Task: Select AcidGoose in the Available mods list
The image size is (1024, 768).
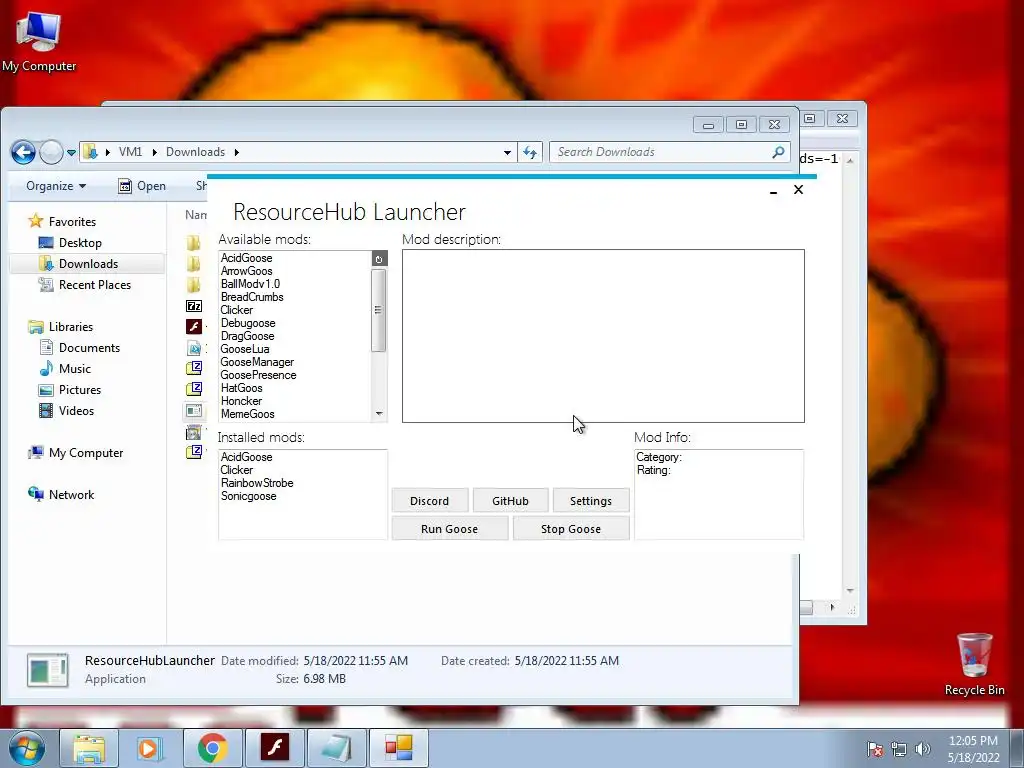Action: point(246,258)
